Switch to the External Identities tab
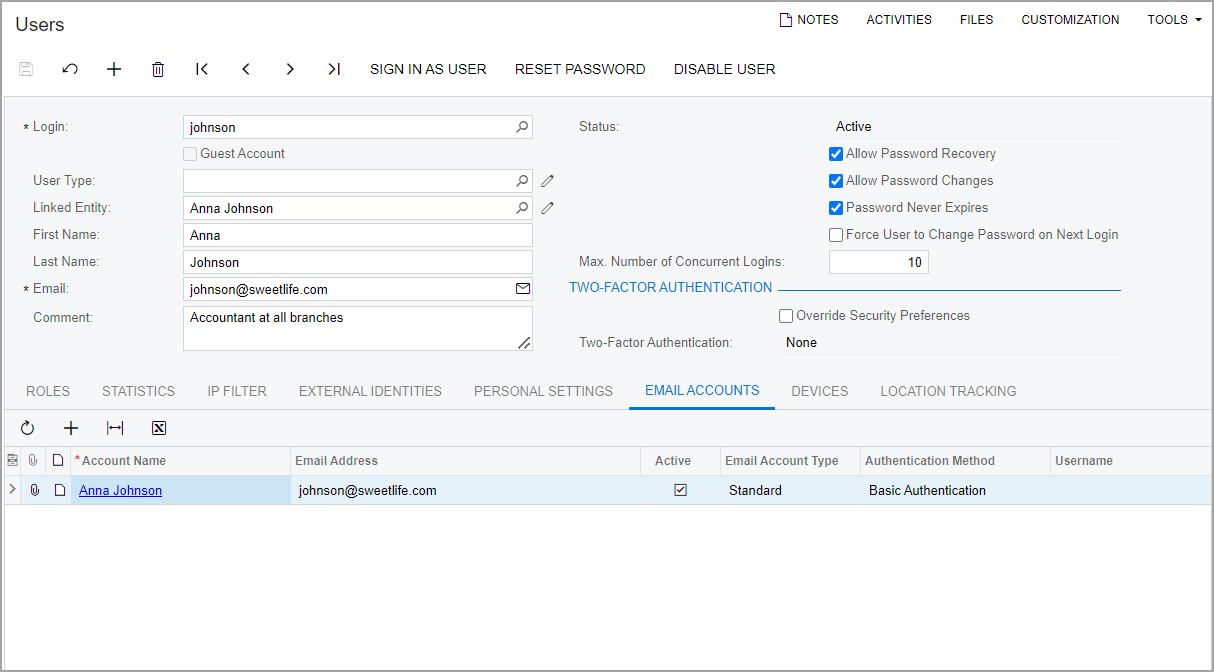1214x672 pixels. (x=370, y=391)
